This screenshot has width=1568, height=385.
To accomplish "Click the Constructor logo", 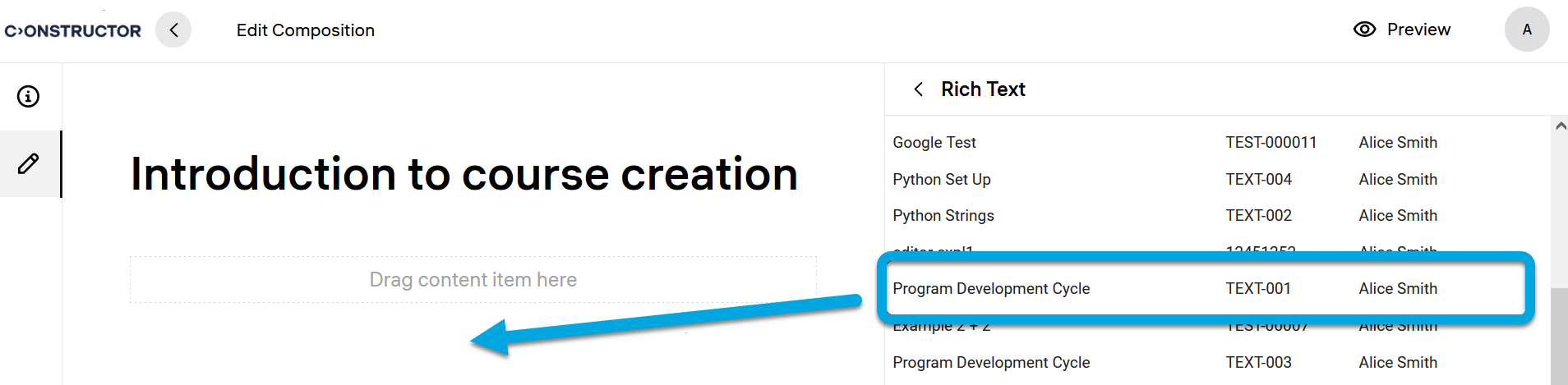I will point(73,30).
